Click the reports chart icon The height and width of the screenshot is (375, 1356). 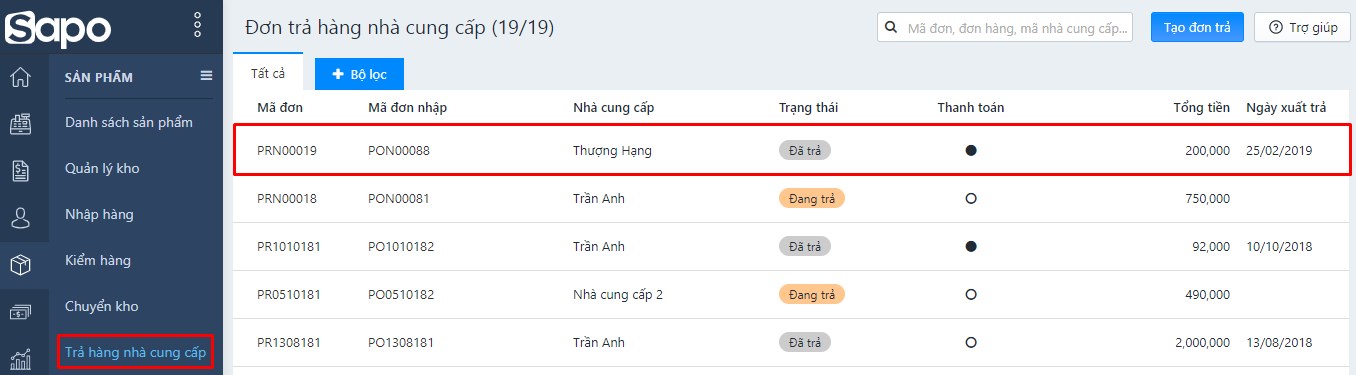20,358
